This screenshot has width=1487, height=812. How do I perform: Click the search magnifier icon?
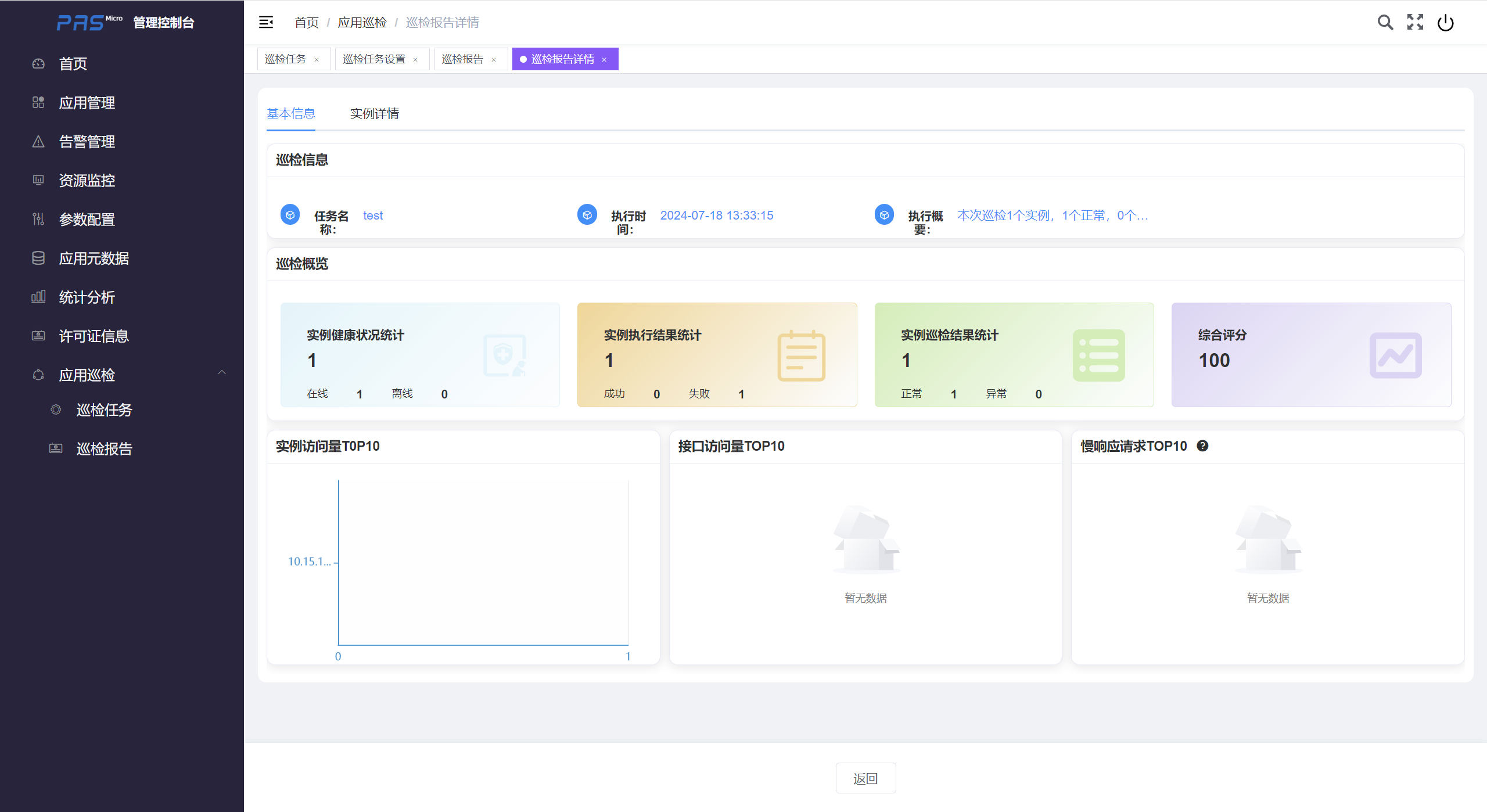click(1385, 23)
